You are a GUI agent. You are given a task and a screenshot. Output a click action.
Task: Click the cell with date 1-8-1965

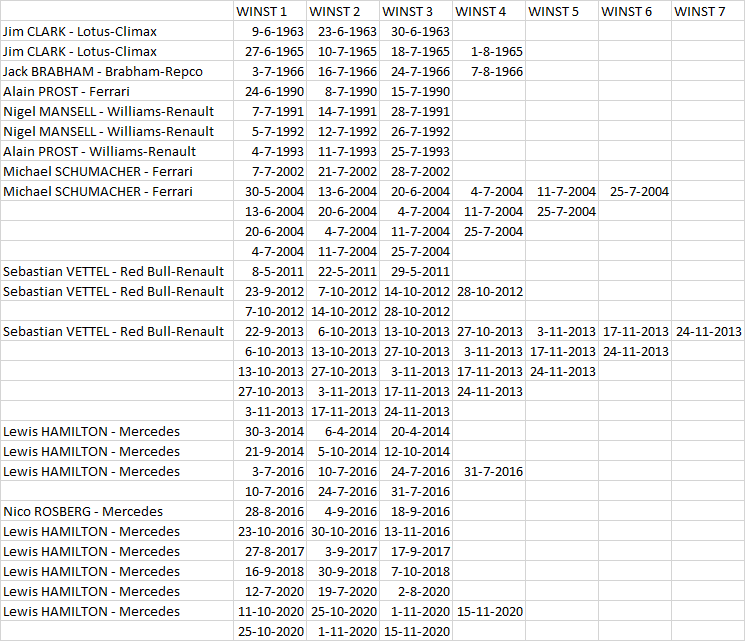[x=489, y=51]
